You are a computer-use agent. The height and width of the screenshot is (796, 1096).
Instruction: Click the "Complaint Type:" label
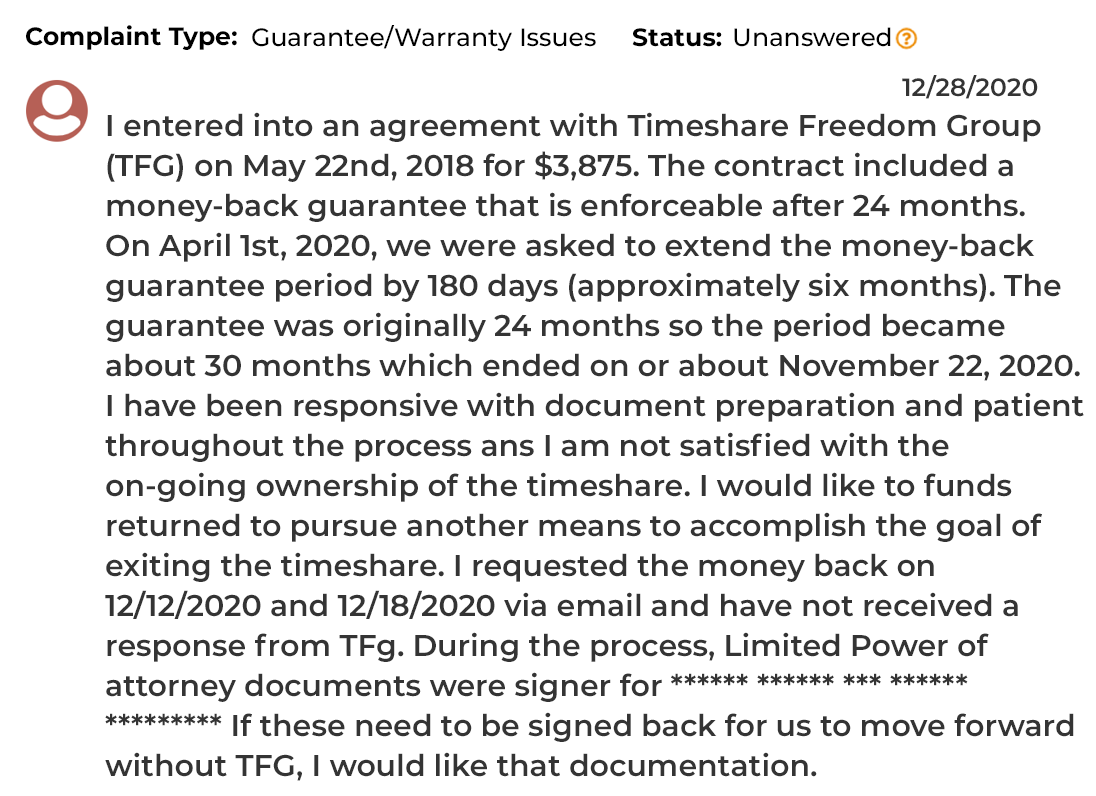pyautogui.click(x=131, y=37)
